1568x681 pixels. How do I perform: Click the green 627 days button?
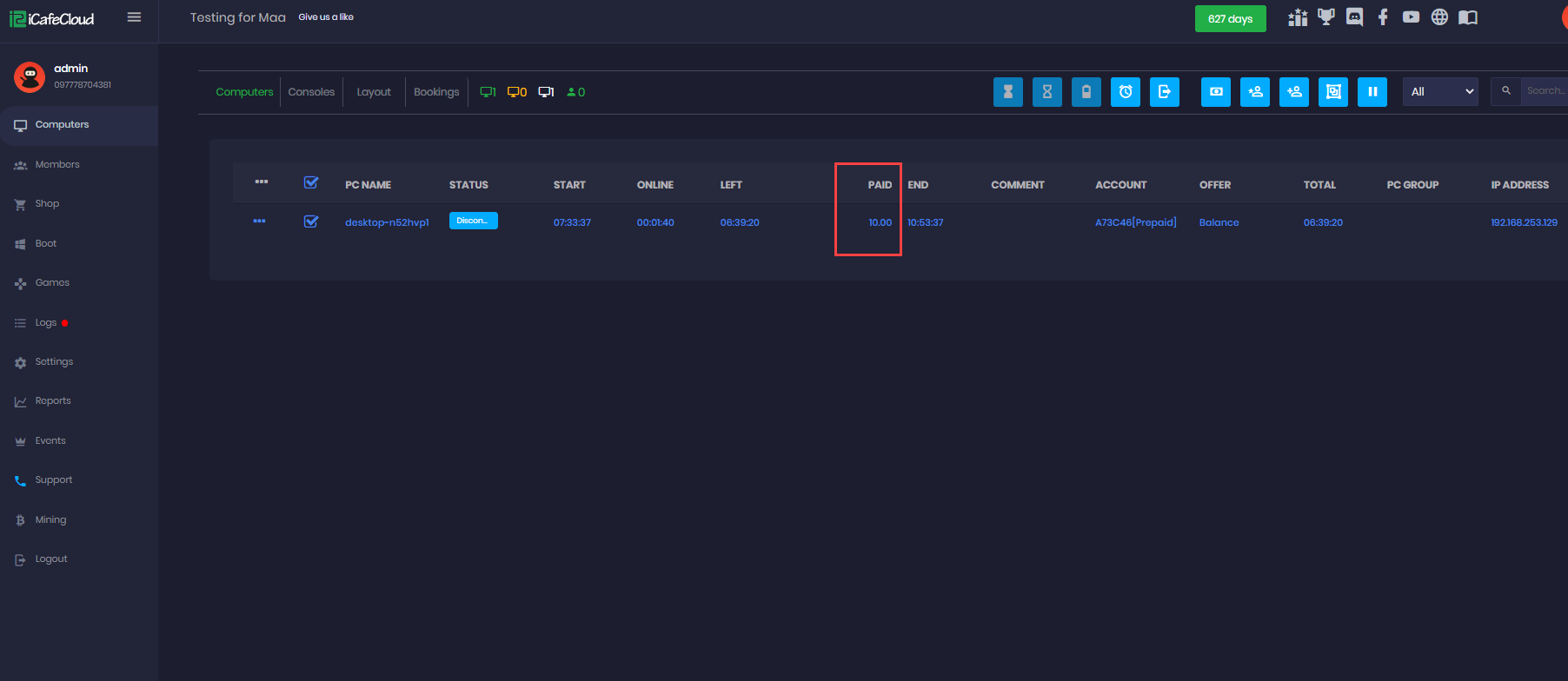[1230, 18]
